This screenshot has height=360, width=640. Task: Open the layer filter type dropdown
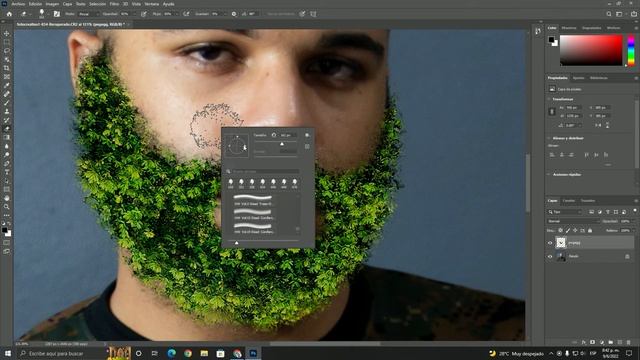click(x=565, y=212)
